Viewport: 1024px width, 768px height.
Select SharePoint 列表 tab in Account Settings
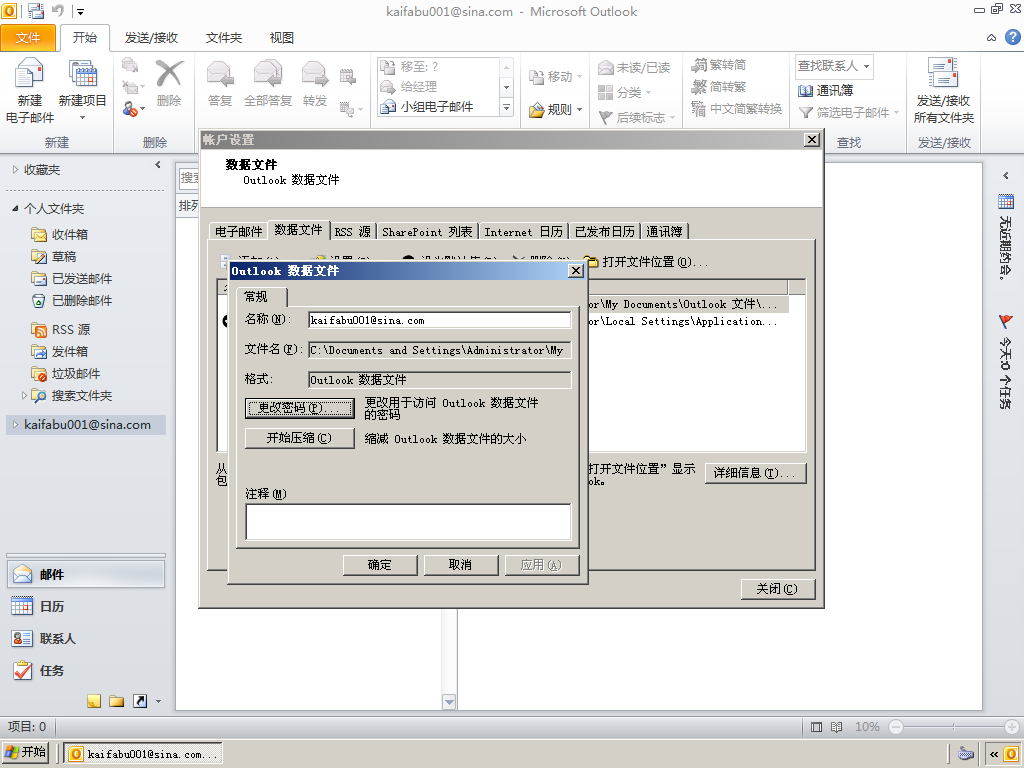[427, 232]
